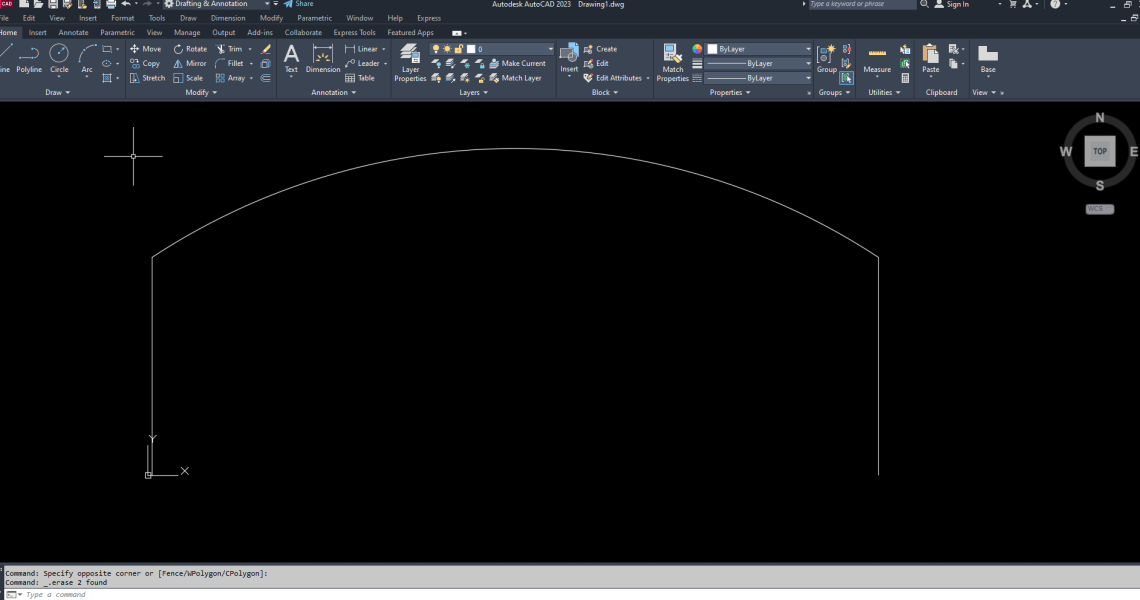
Task: Click the TOP face of ViewCube
Action: pos(1099,151)
